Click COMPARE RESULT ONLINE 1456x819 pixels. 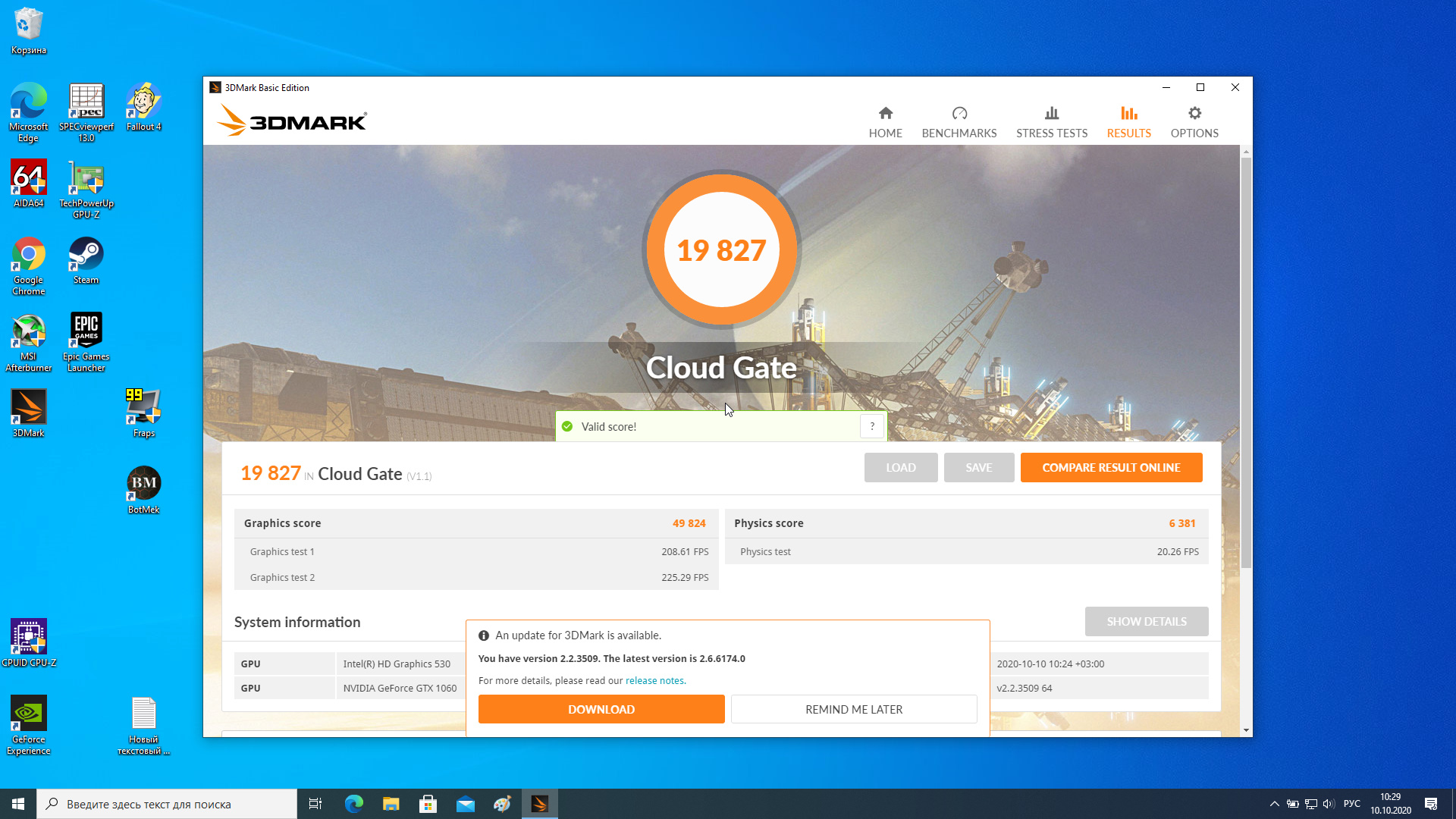[1111, 467]
